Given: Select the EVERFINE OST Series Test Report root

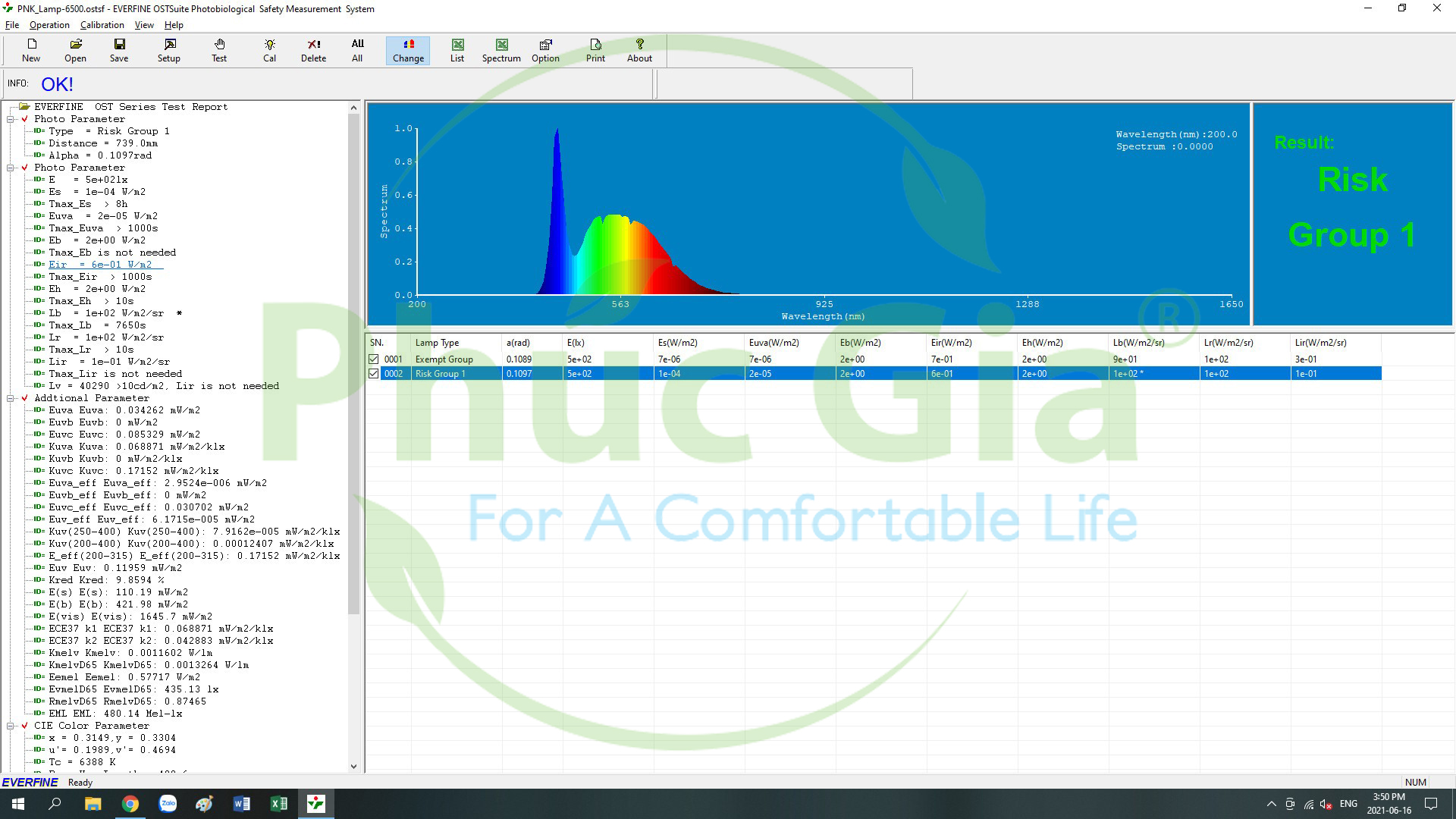Looking at the screenshot, I should [130, 107].
